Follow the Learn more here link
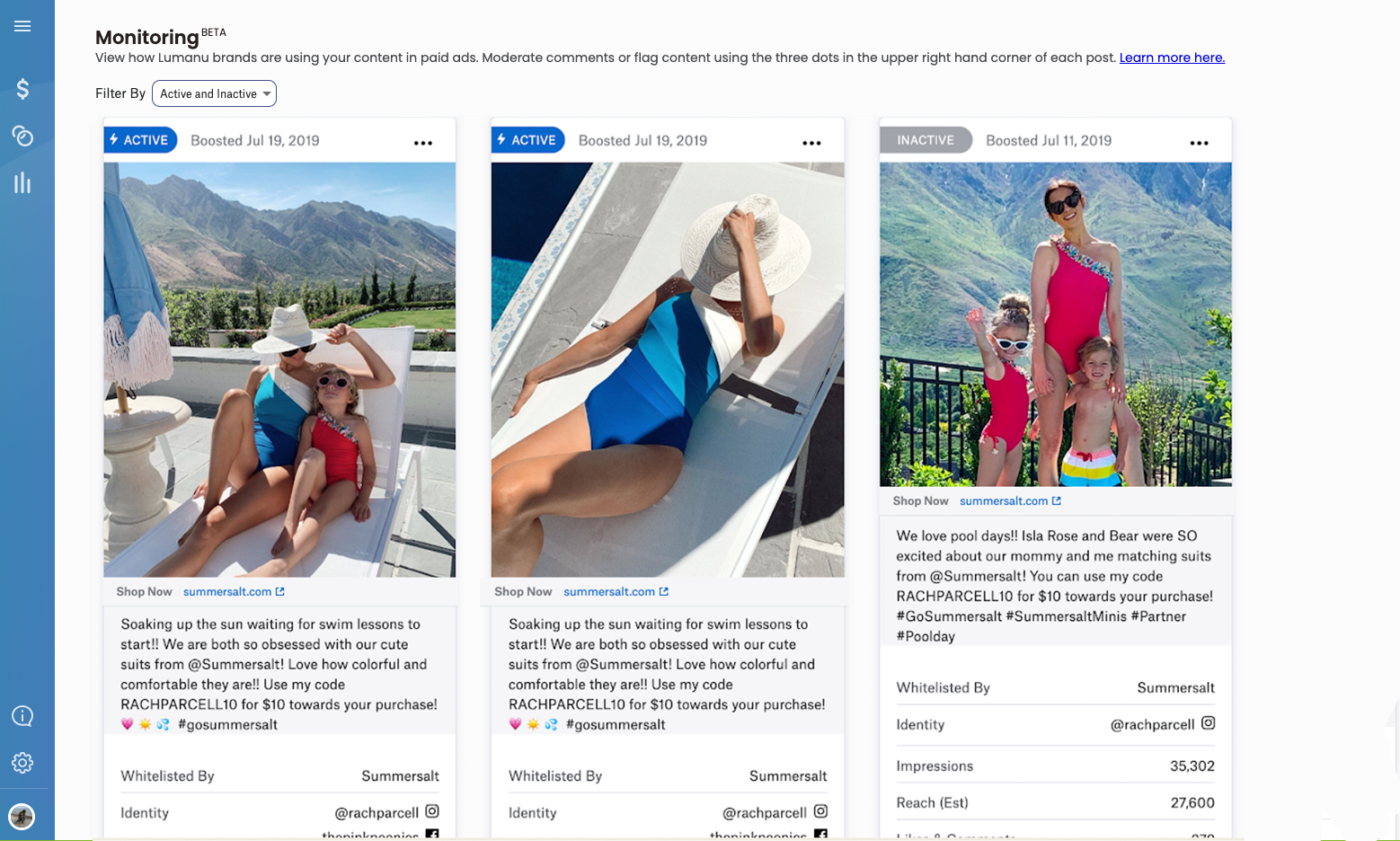 pos(1172,58)
